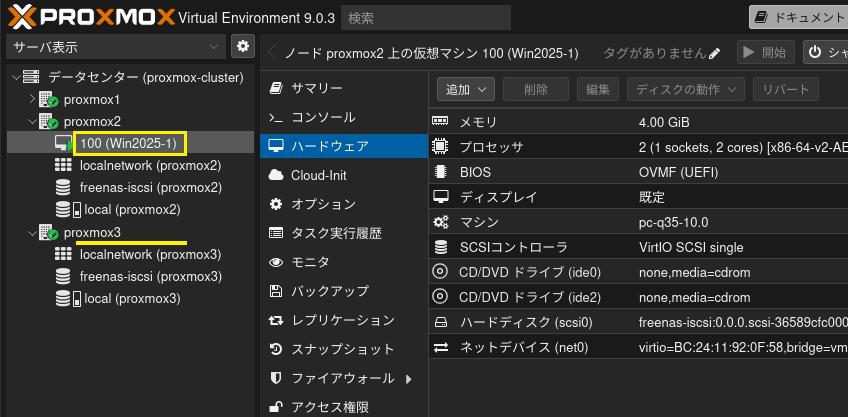Click the 編集 button
This screenshot has width=848, height=417.
tap(598, 89)
